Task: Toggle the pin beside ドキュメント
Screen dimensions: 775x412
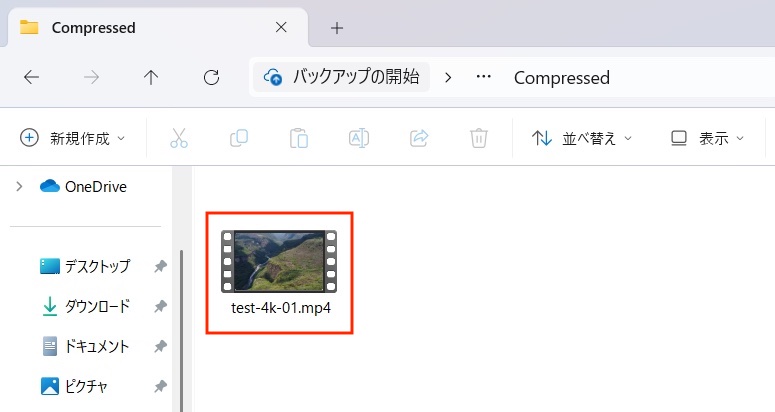Action: (160, 347)
